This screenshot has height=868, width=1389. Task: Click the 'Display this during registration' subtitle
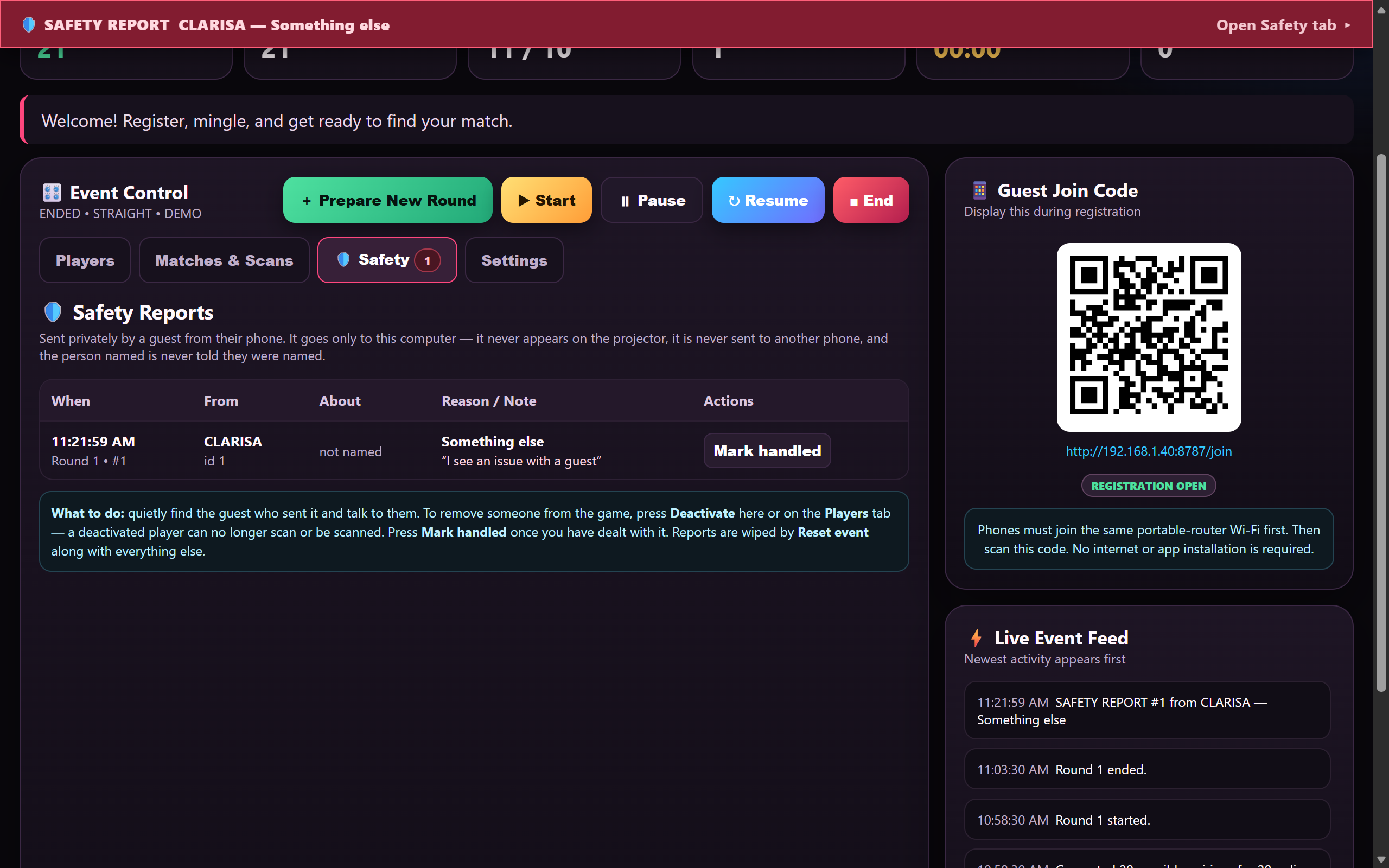pos(1052,212)
